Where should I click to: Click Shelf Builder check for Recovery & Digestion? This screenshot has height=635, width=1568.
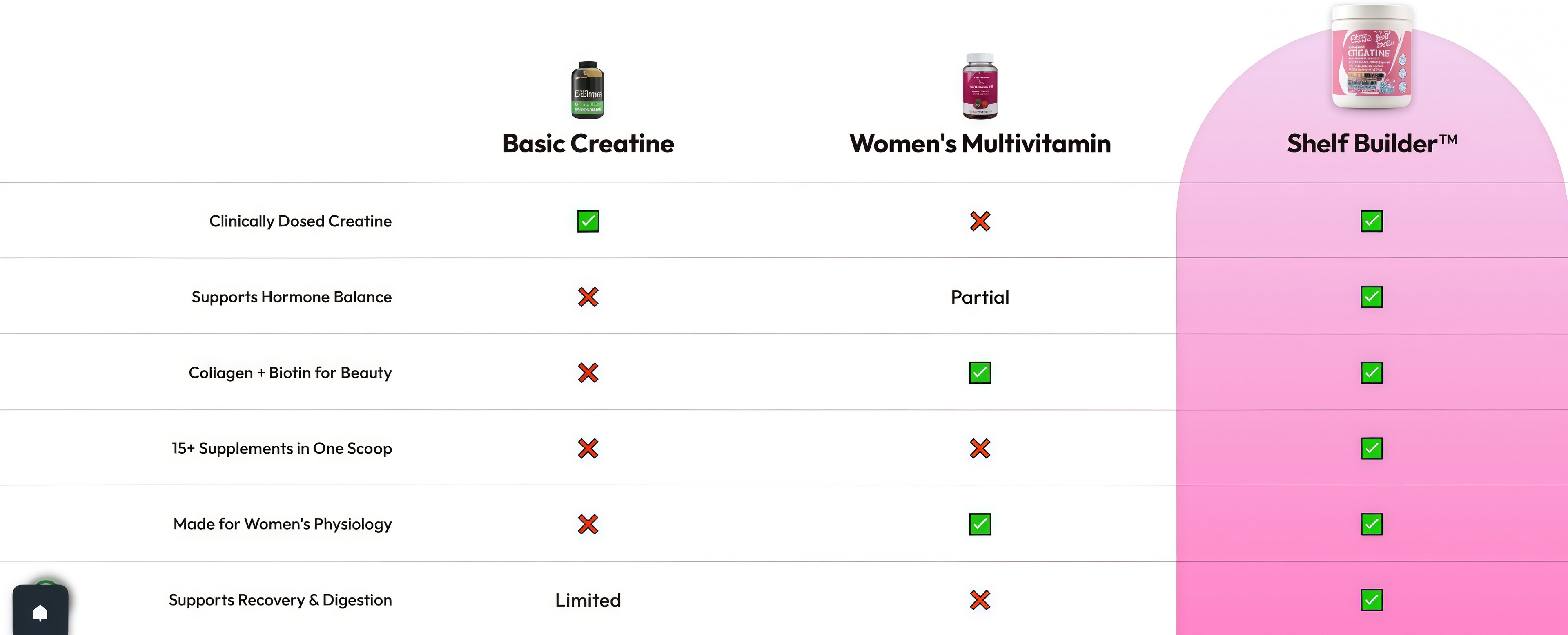pos(1372,600)
